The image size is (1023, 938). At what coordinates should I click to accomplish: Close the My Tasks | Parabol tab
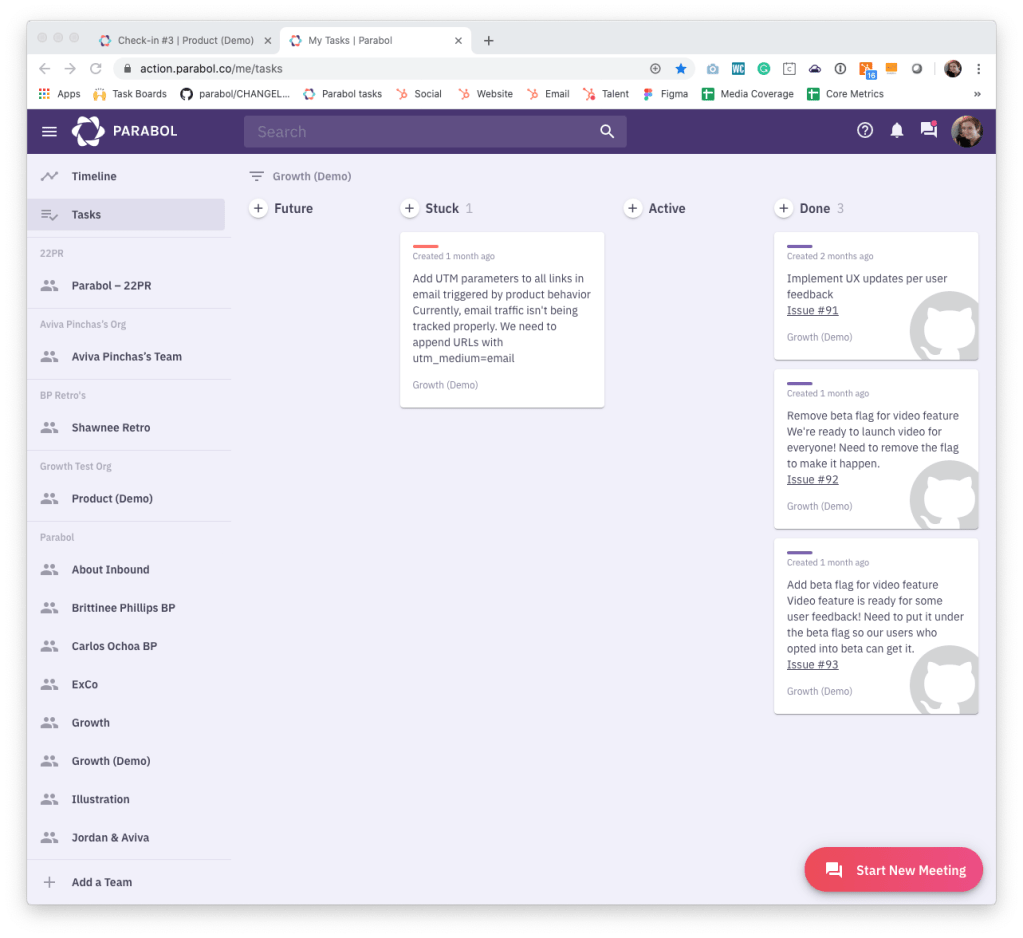[x=458, y=40]
